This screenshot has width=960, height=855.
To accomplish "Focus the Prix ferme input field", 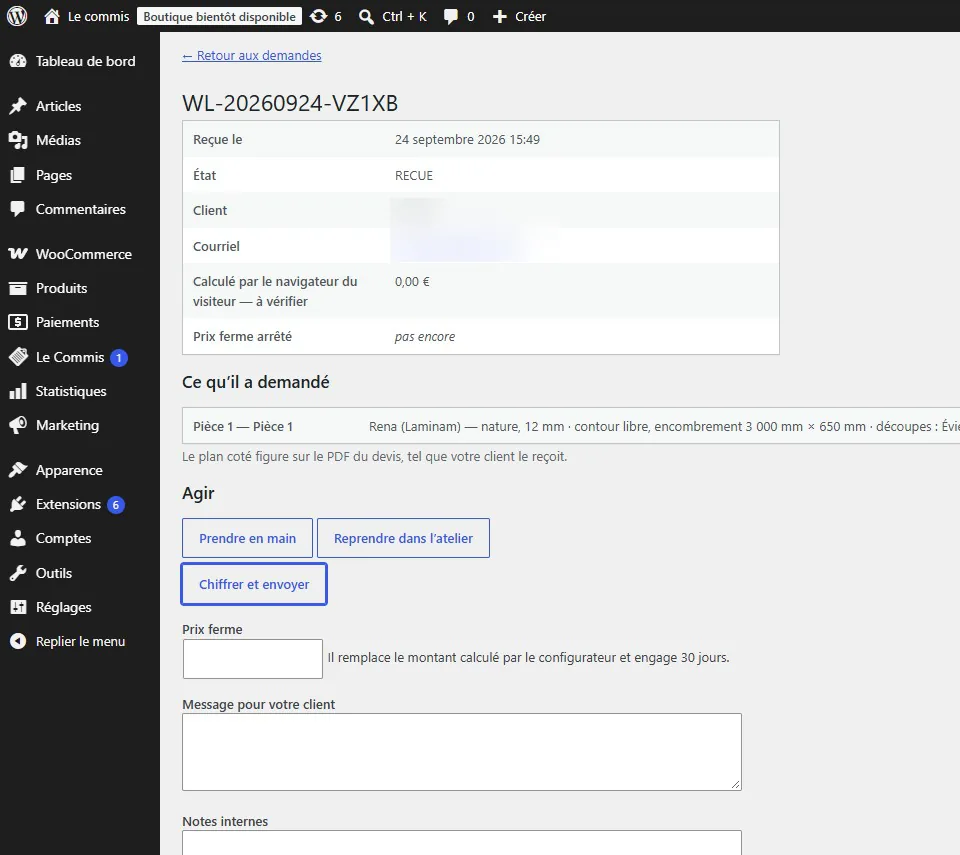I will [x=252, y=659].
